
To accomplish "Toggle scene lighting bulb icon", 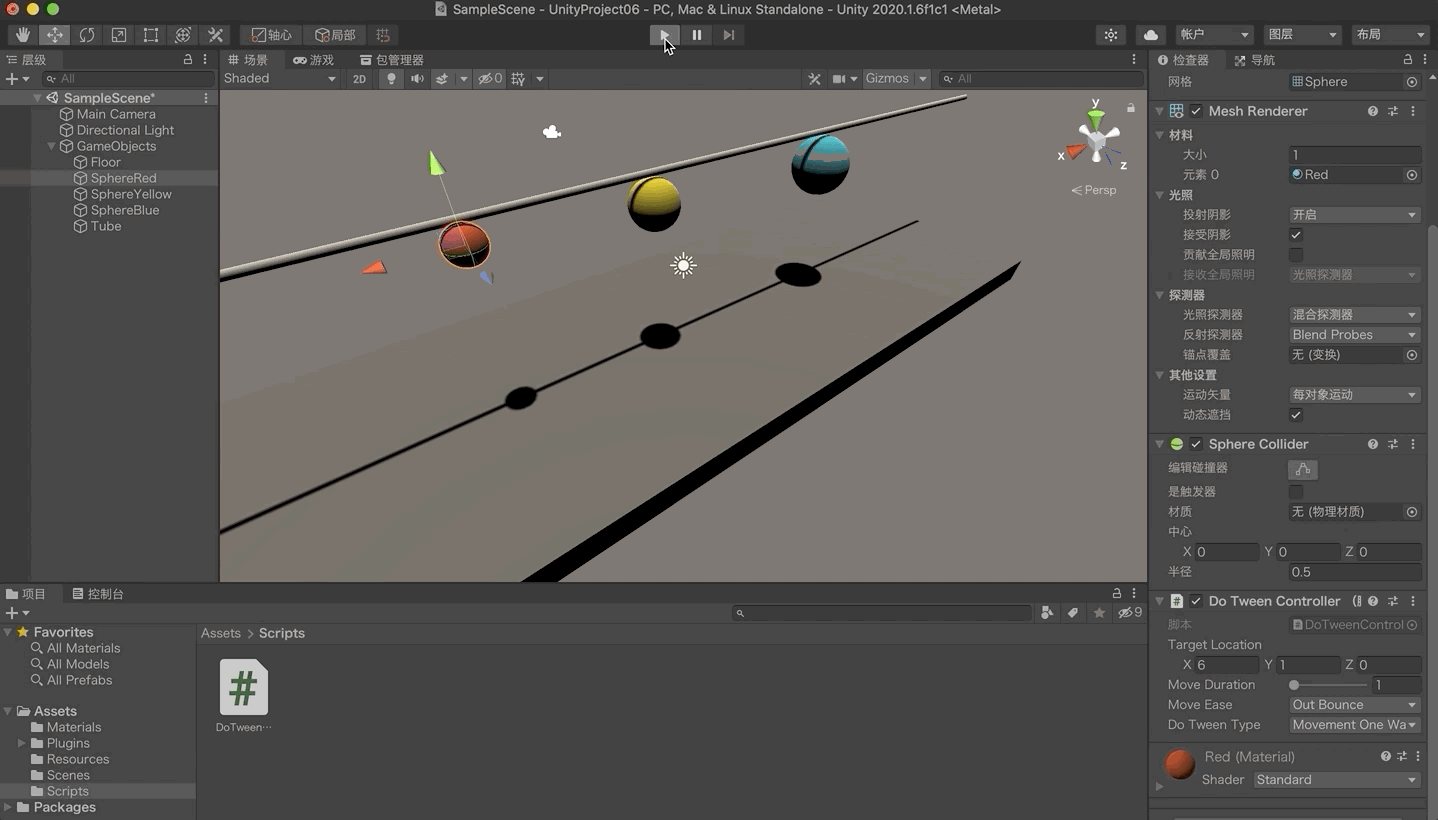I will tap(391, 79).
